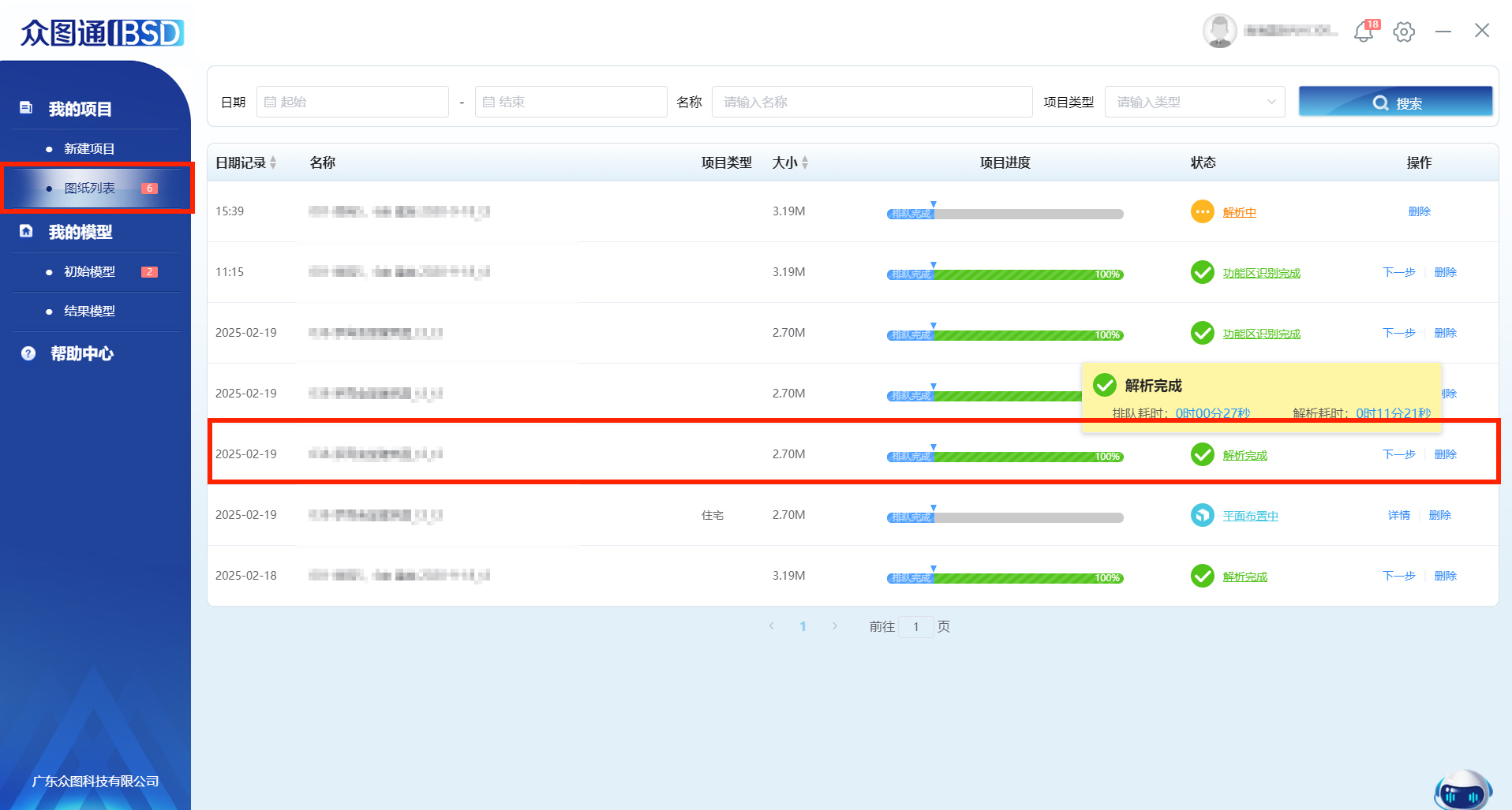
Task: Go to Result Model in sidebar
Action: point(89,312)
